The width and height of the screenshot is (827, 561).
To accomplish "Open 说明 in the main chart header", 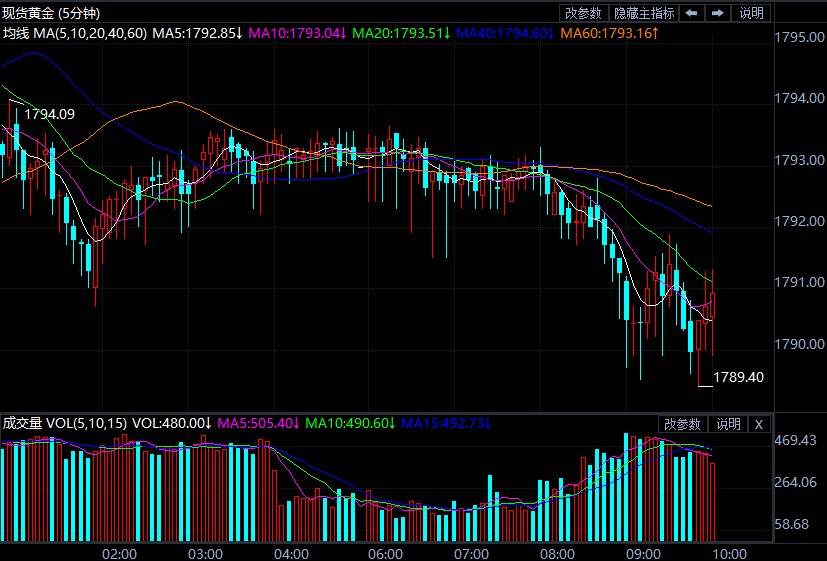I will (751, 13).
